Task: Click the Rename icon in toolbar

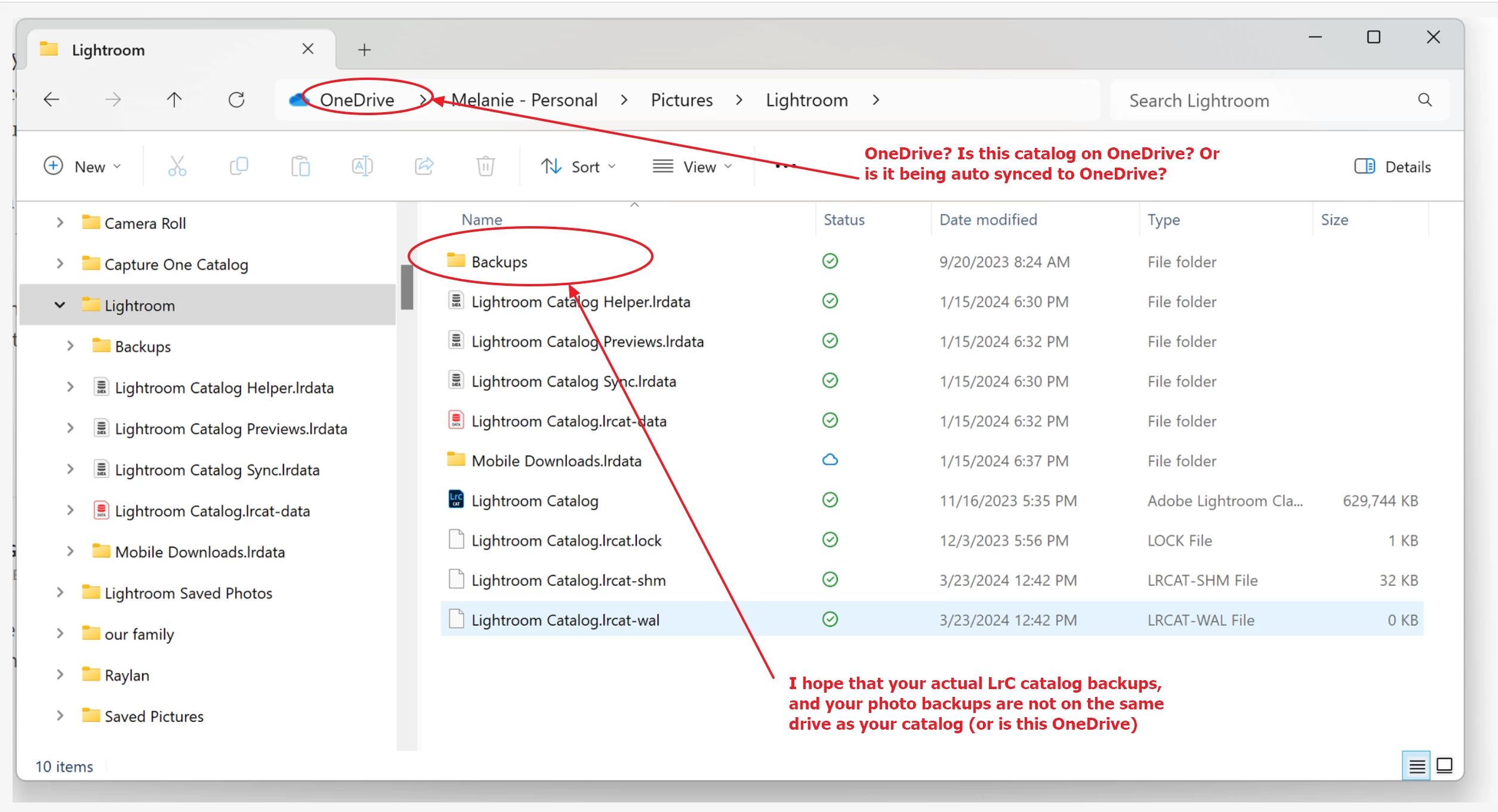Action: 362,166
